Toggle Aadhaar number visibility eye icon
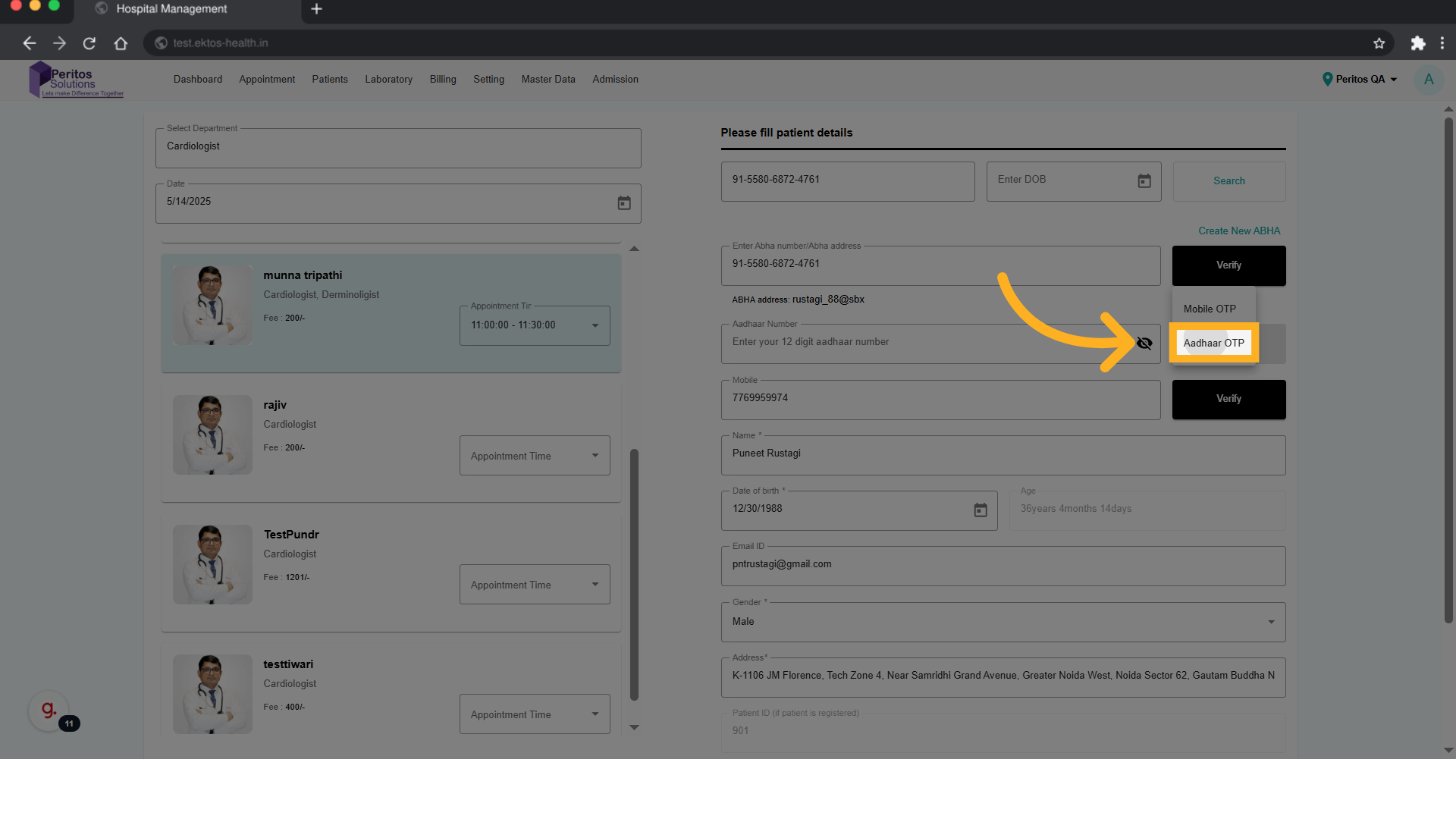This screenshot has width=1456, height=819. pyautogui.click(x=1144, y=344)
